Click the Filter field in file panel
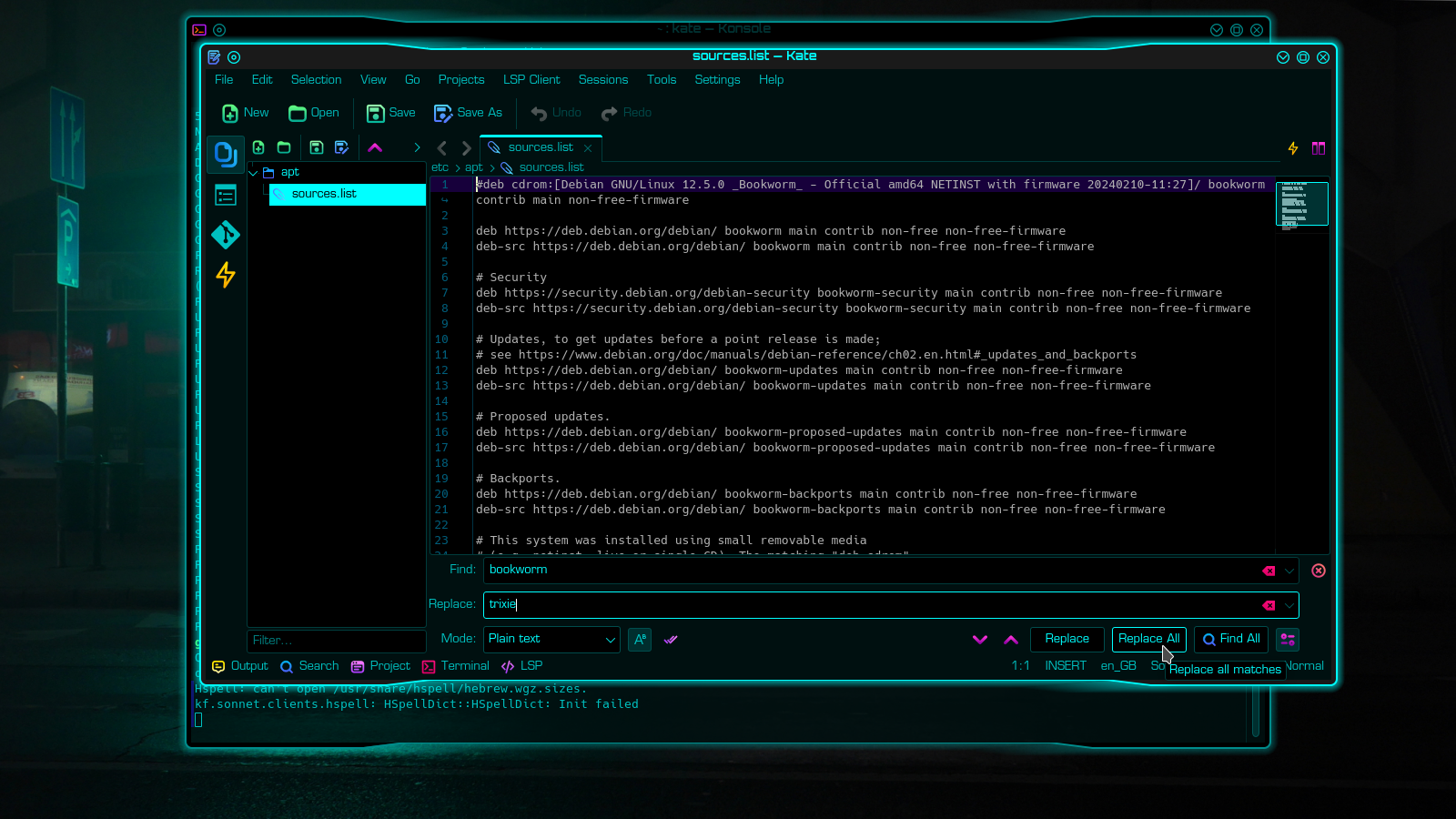This screenshot has width=1456, height=819. (337, 641)
